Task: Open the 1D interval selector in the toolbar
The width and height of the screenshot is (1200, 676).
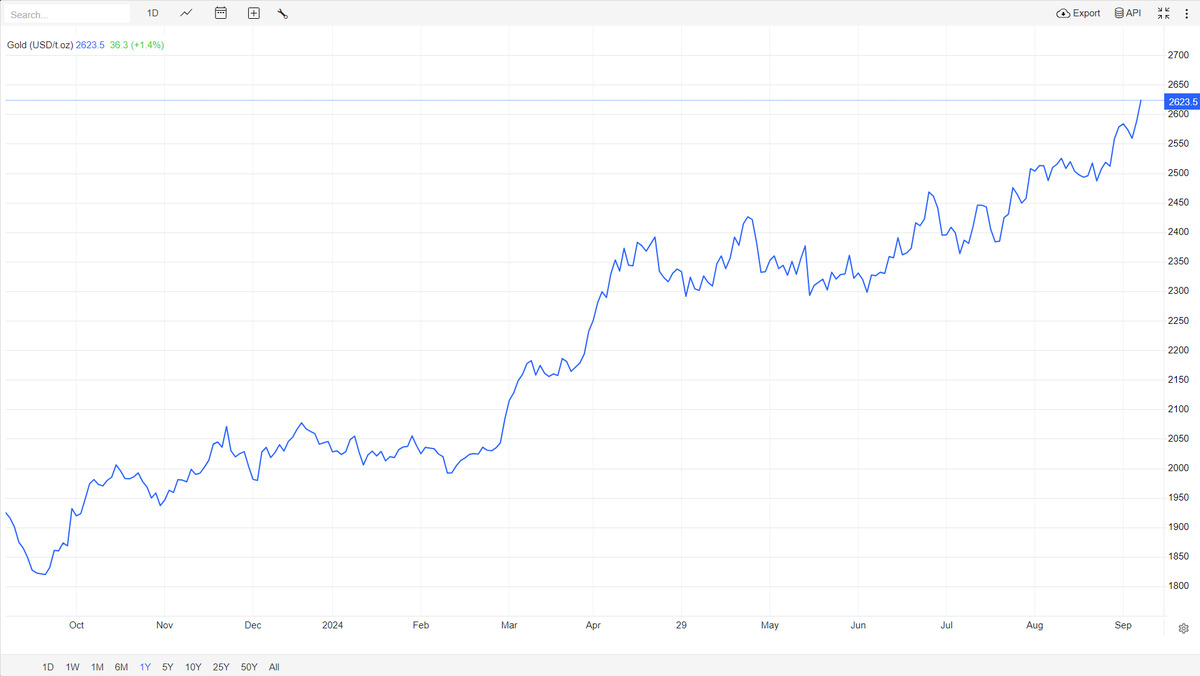Action: [153, 14]
